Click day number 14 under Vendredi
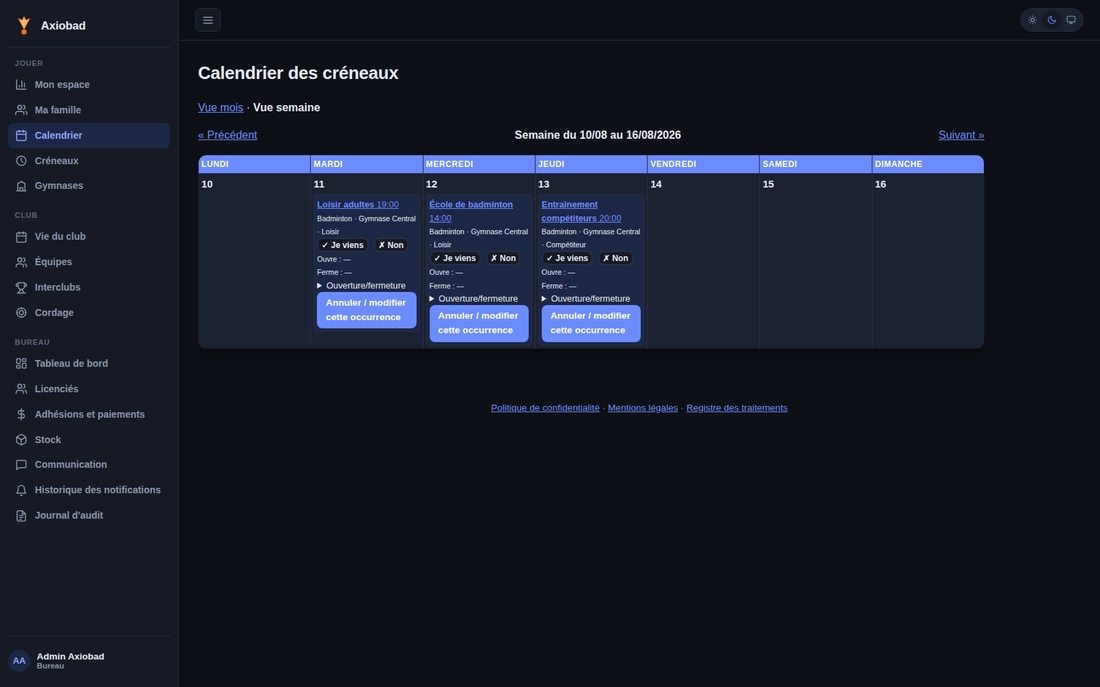 [x=656, y=184]
